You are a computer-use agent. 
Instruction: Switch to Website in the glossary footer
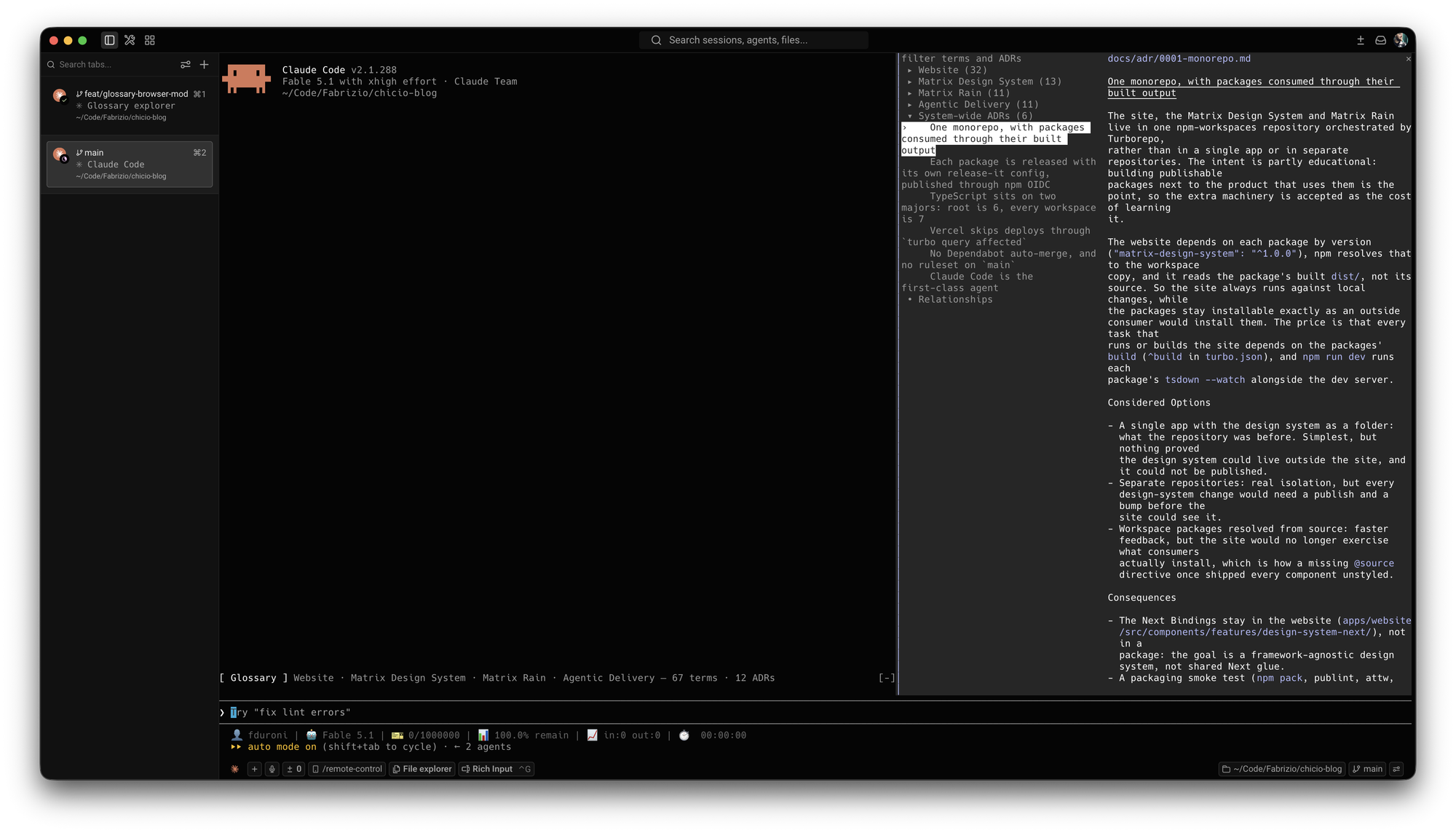click(x=314, y=678)
